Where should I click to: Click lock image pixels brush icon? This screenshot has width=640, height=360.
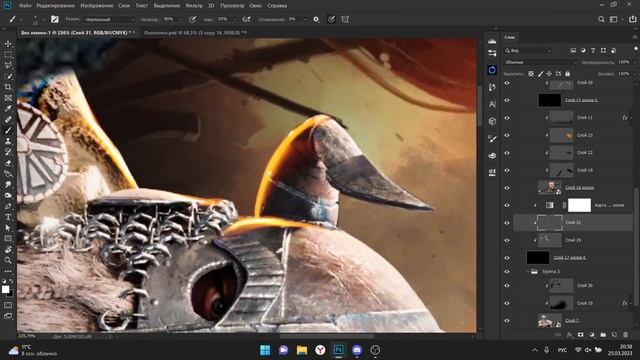540,73
